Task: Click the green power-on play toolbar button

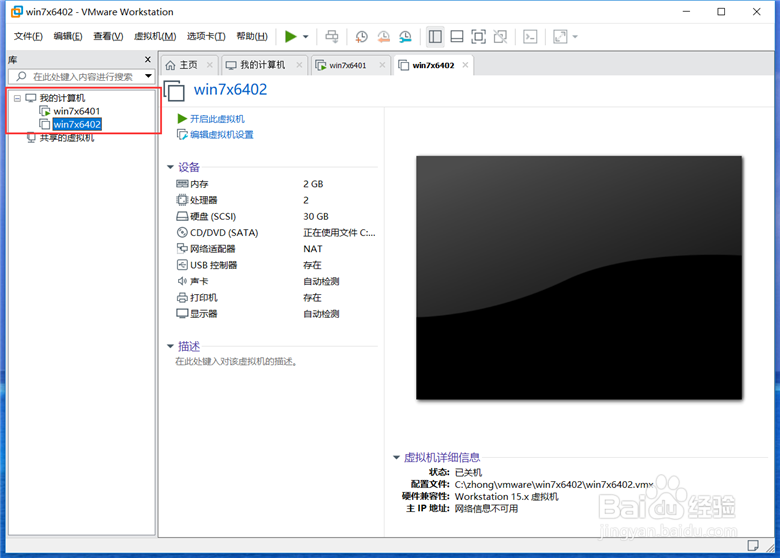Action: pyautogui.click(x=291, y=36)
